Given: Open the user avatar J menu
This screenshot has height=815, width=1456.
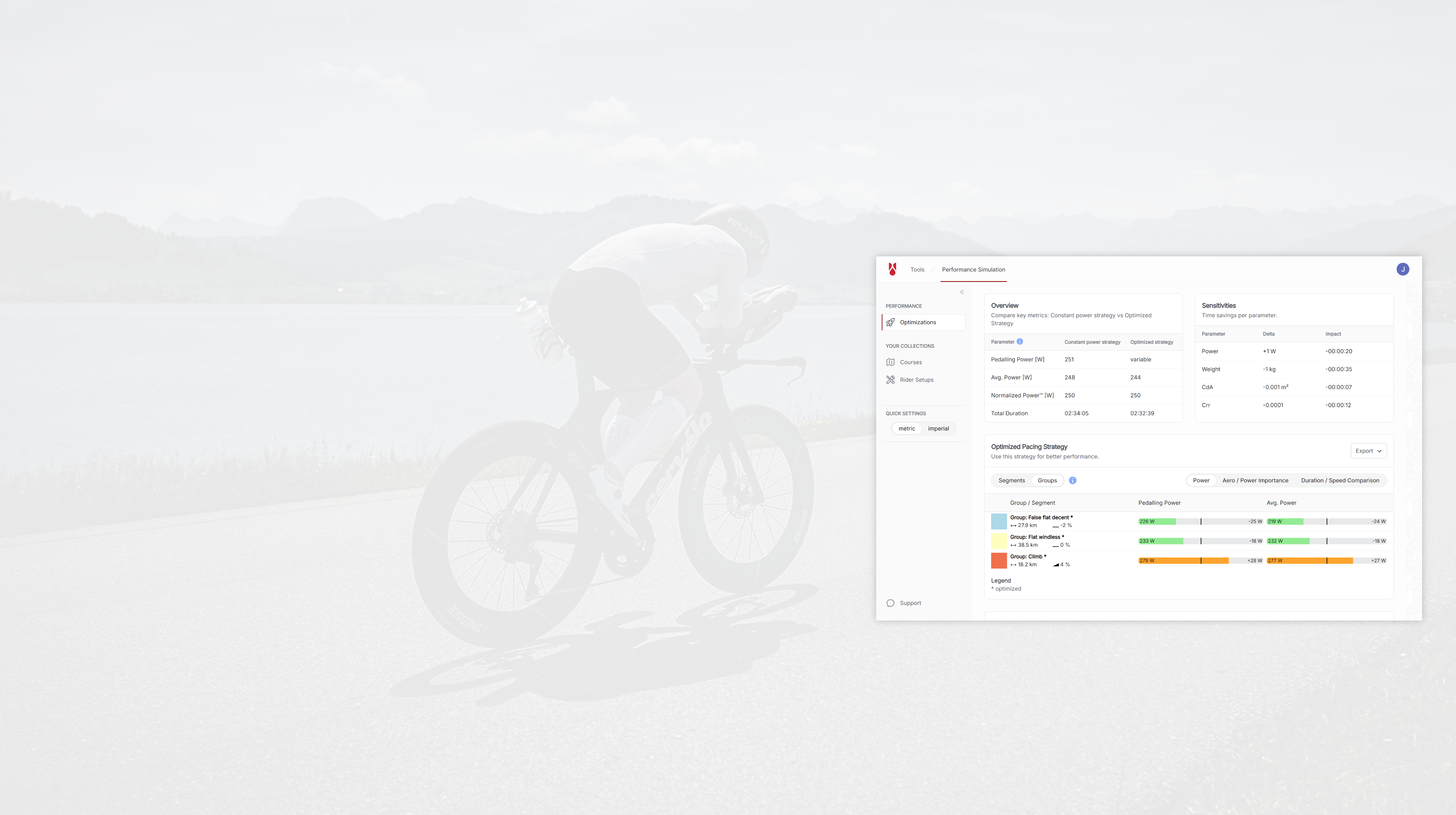Looking at the screenshot, I should (x=1402, y=269).
